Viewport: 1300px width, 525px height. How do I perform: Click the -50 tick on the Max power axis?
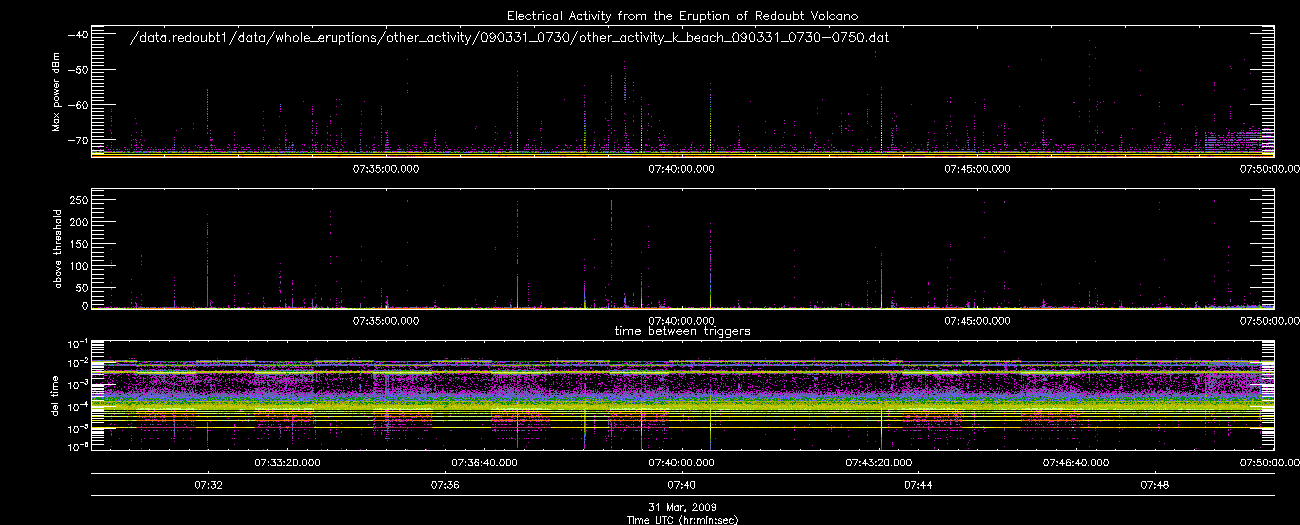[76, 69]
